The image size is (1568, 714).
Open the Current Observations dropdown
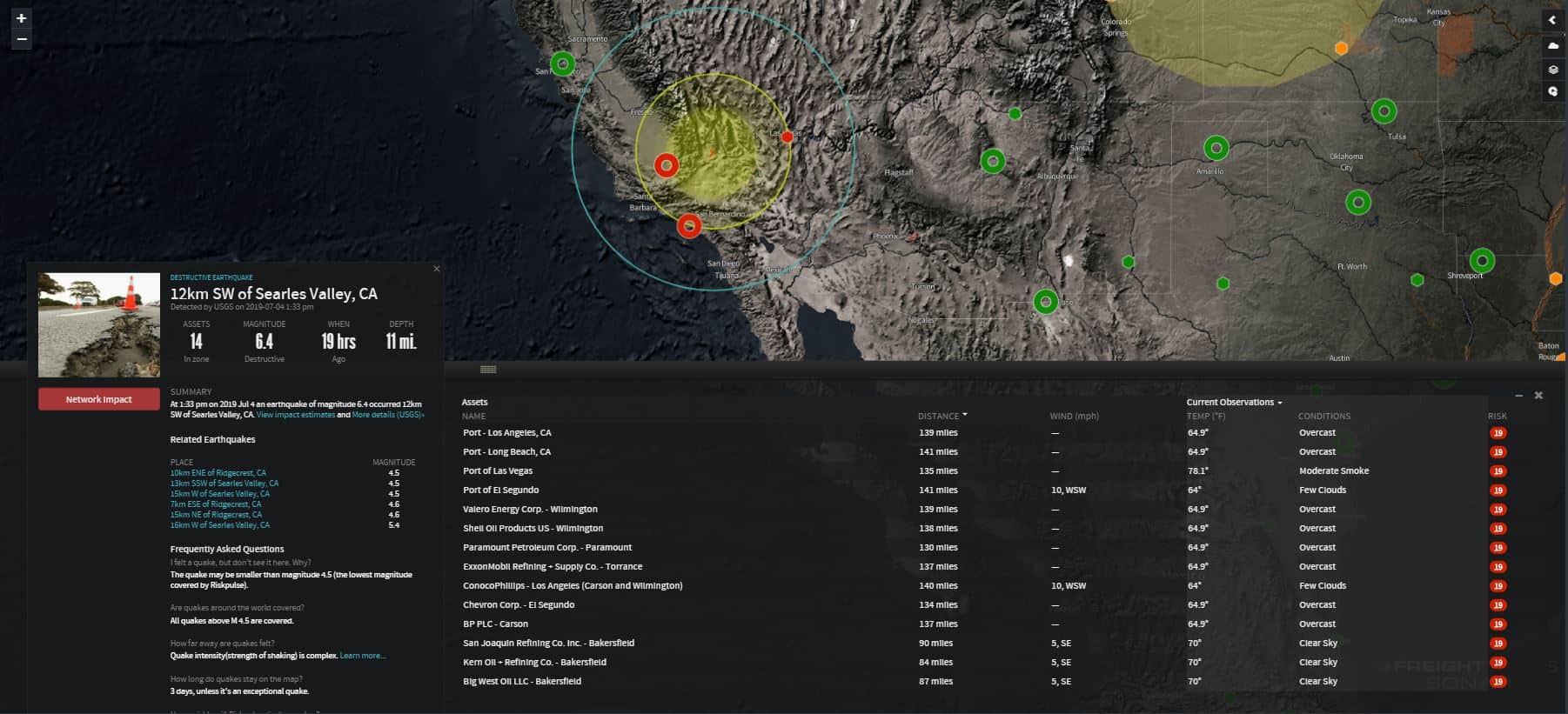point(1234,402)
